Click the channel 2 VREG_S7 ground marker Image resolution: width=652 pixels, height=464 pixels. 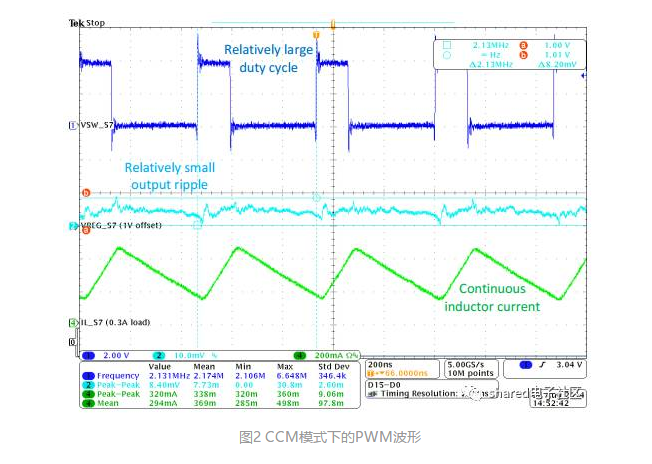[x=72, y=227]
